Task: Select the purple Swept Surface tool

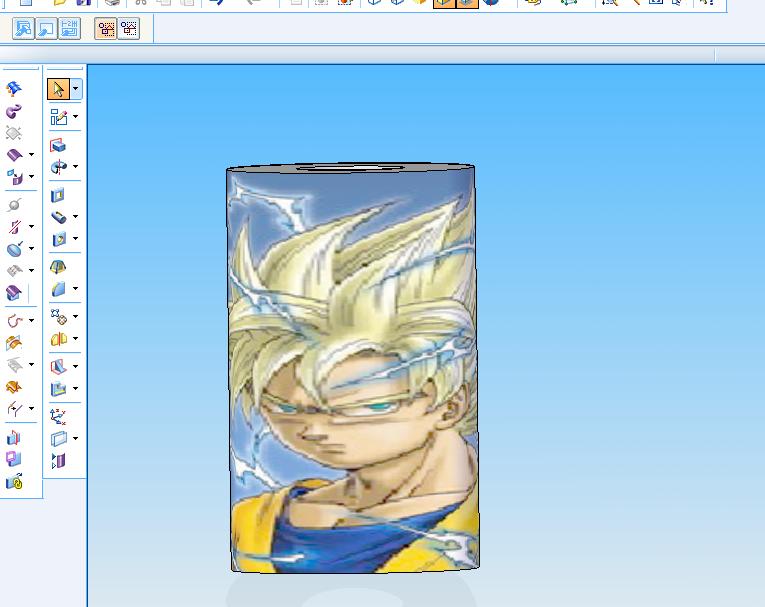Action: 14,111
